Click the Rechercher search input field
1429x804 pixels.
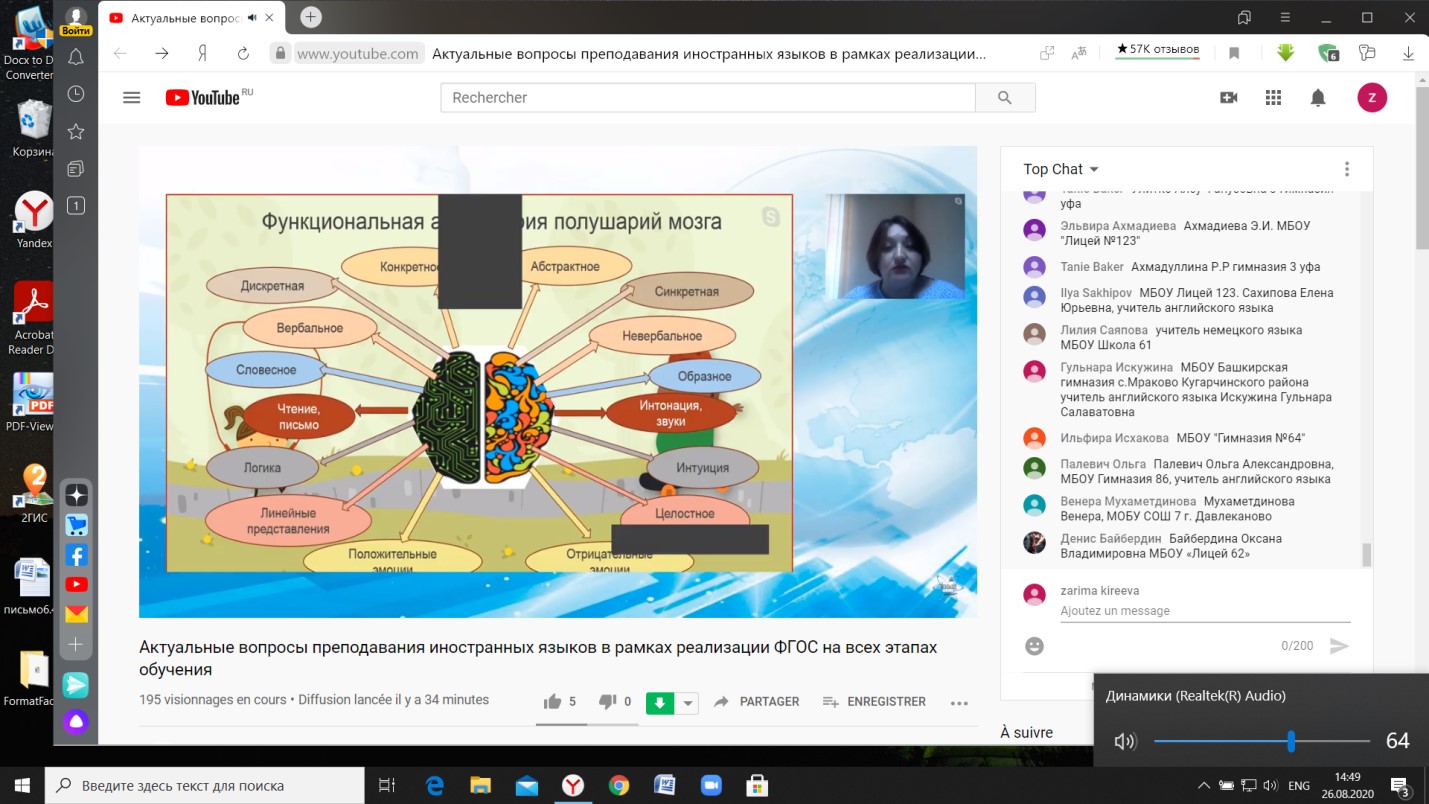coord(707,97)
